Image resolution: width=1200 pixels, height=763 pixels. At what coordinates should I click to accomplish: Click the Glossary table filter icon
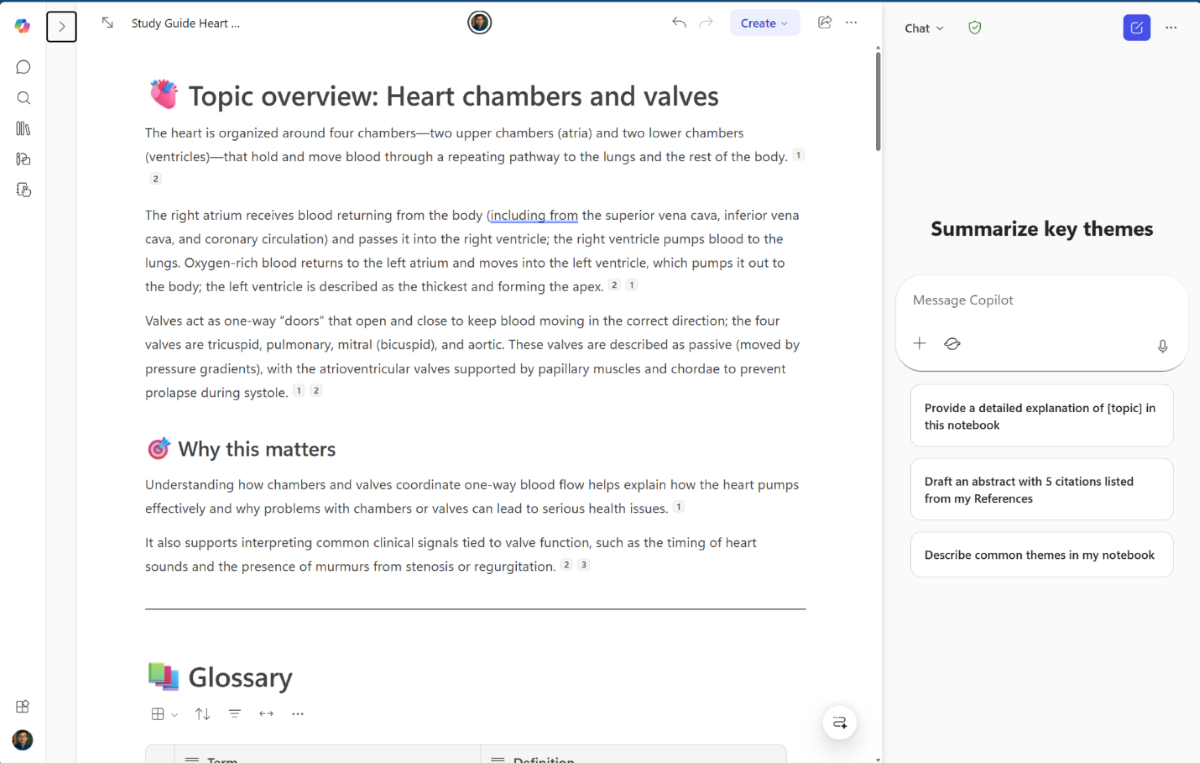point(235,714)
